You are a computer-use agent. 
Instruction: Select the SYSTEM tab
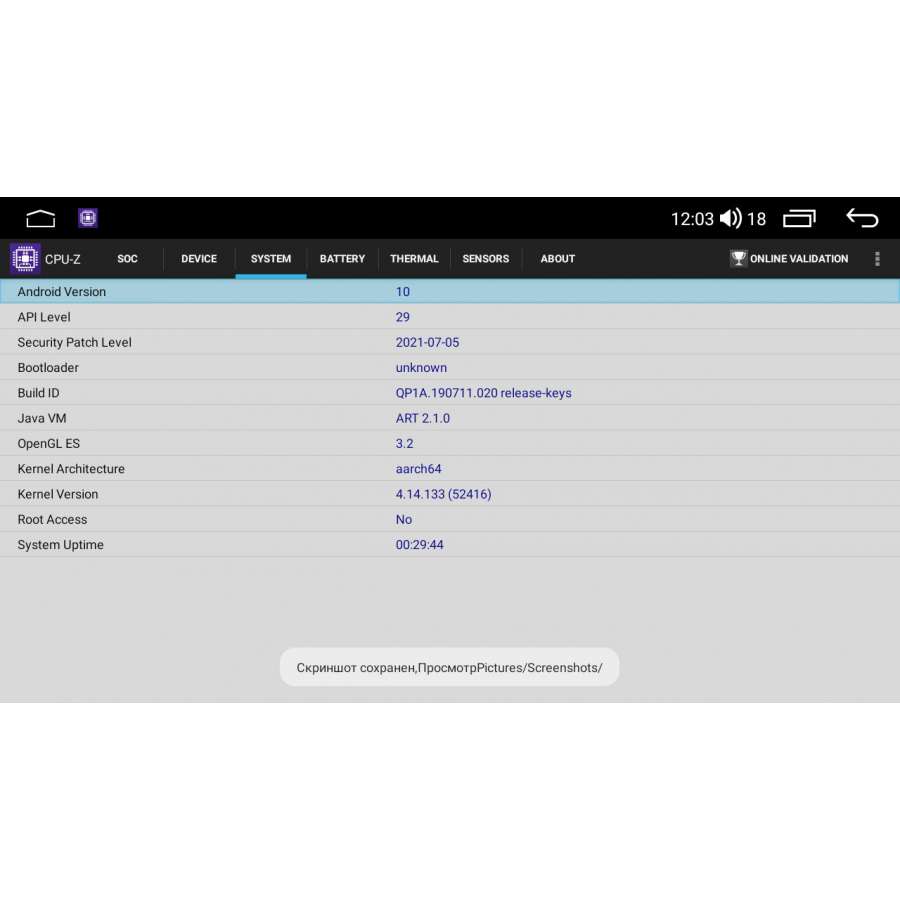click(x=271, y=259)
